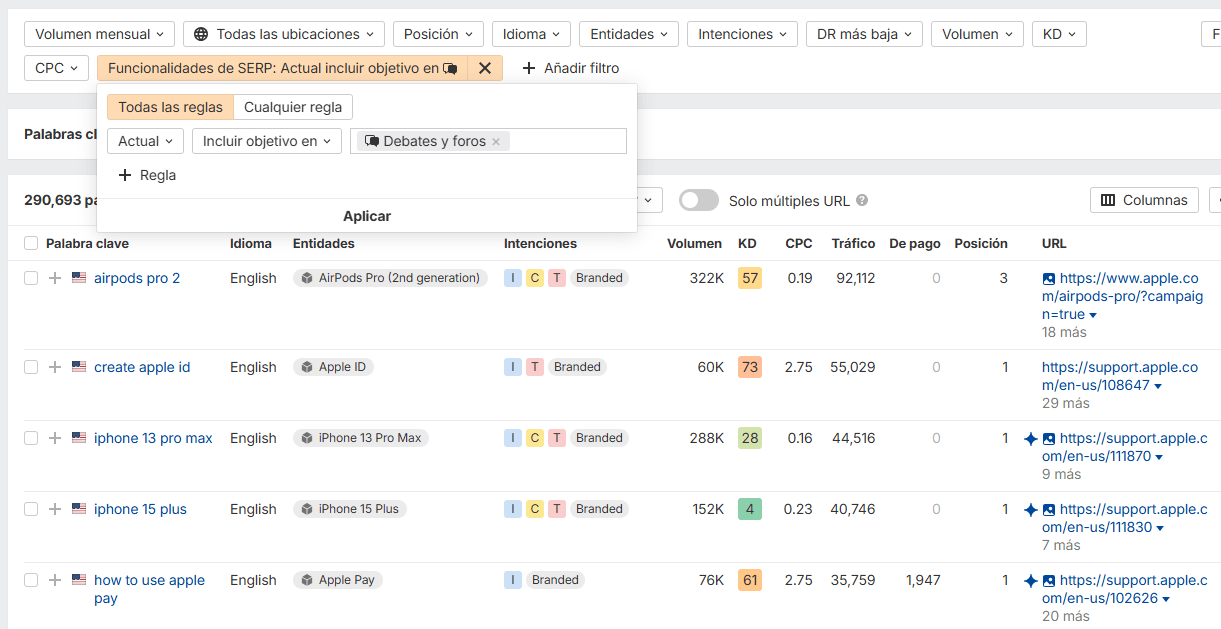Click the plus icon for airpods pro 2

[x=55, y=278]
